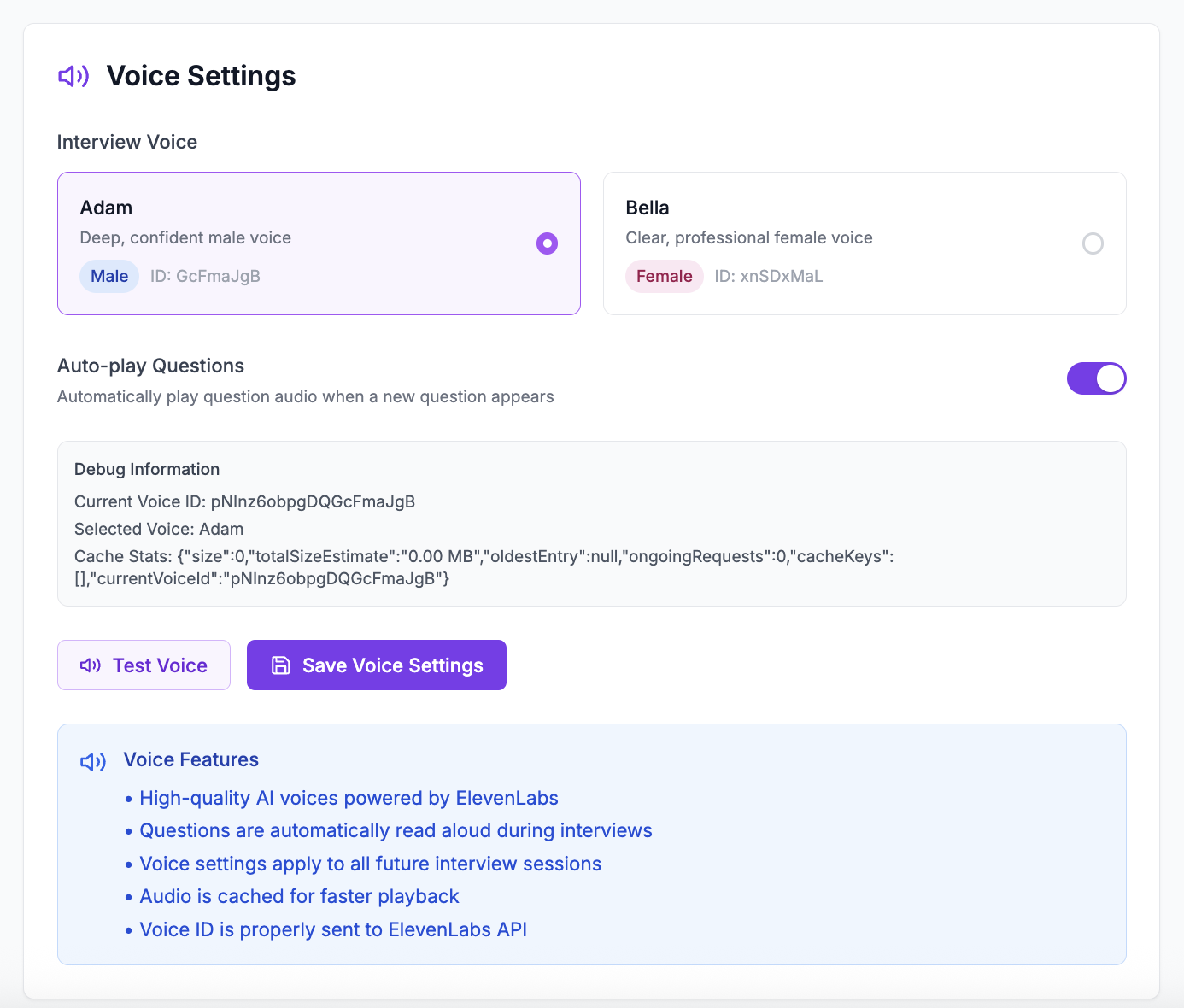Screen dimensions: 1184x1008
Task: Disable the Auto-play Questions toggle
Action: click(x=1096, y=378)
